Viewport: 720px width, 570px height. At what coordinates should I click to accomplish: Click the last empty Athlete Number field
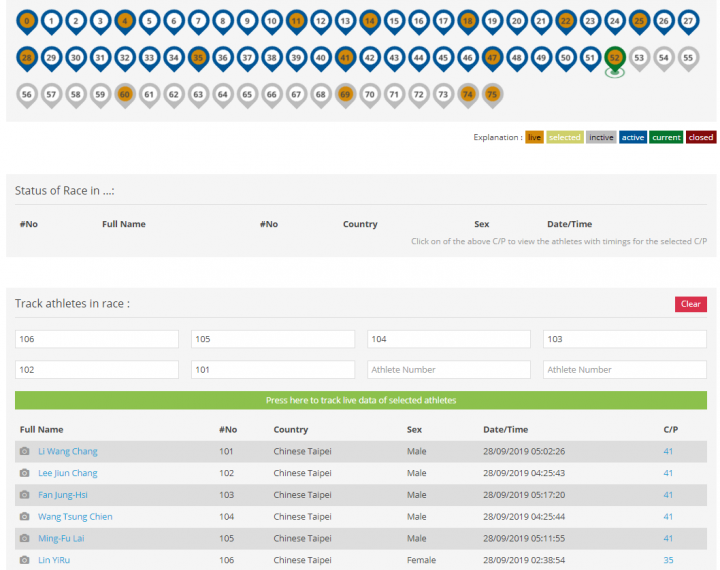point(624,370)
